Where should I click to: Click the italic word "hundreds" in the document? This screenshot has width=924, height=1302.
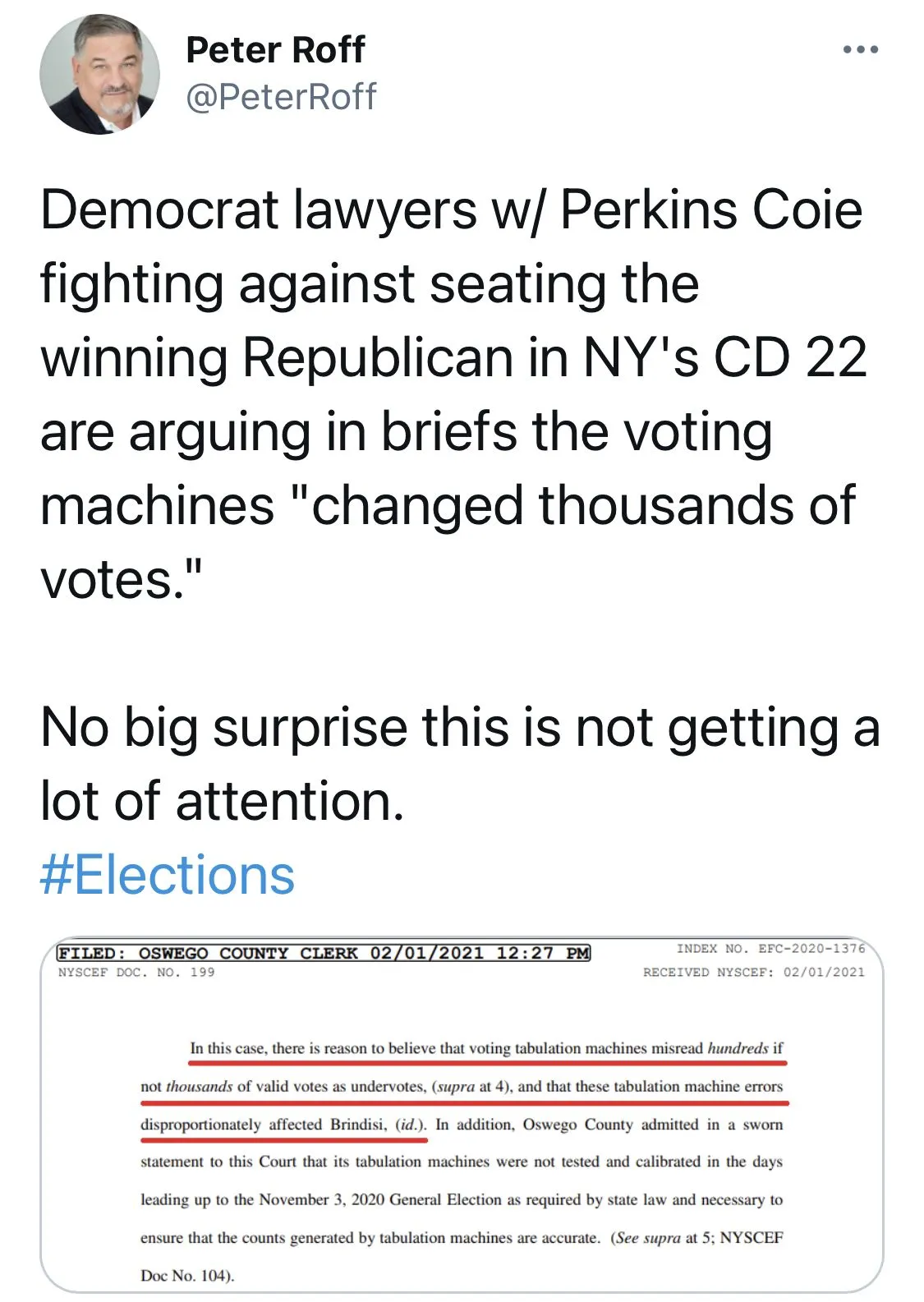738,1048
